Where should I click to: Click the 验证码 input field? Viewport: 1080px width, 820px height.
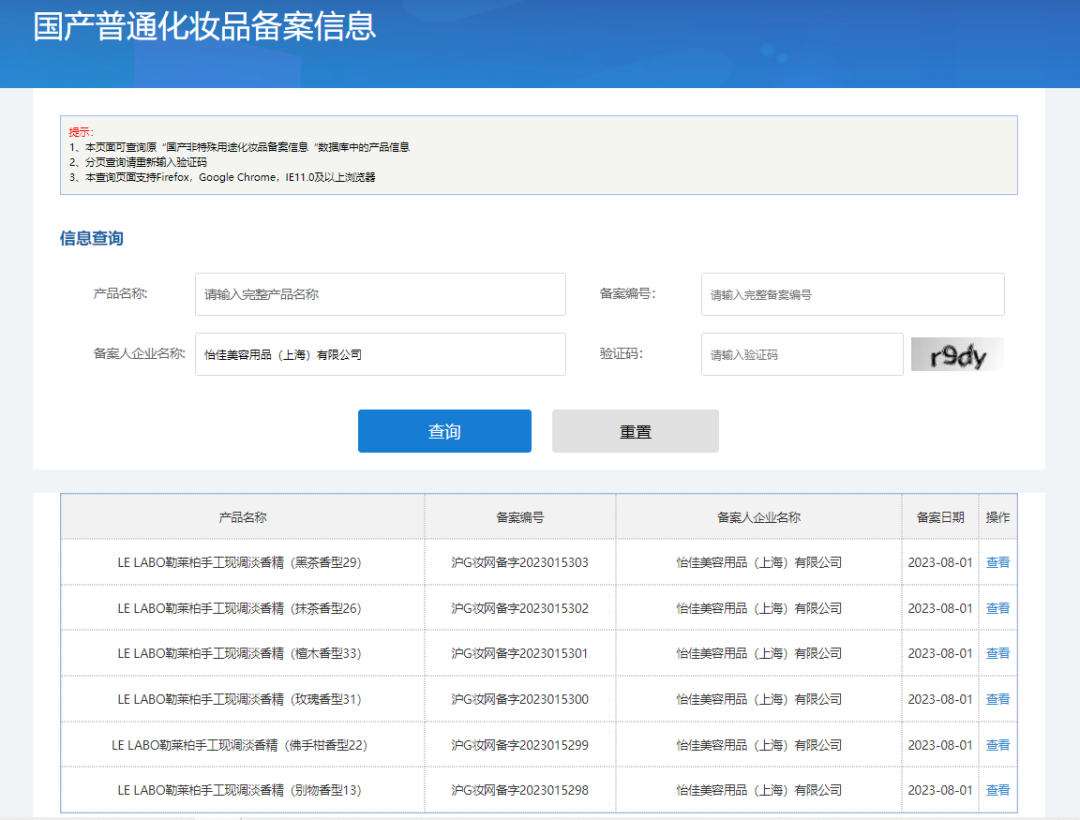pos(802,355)
